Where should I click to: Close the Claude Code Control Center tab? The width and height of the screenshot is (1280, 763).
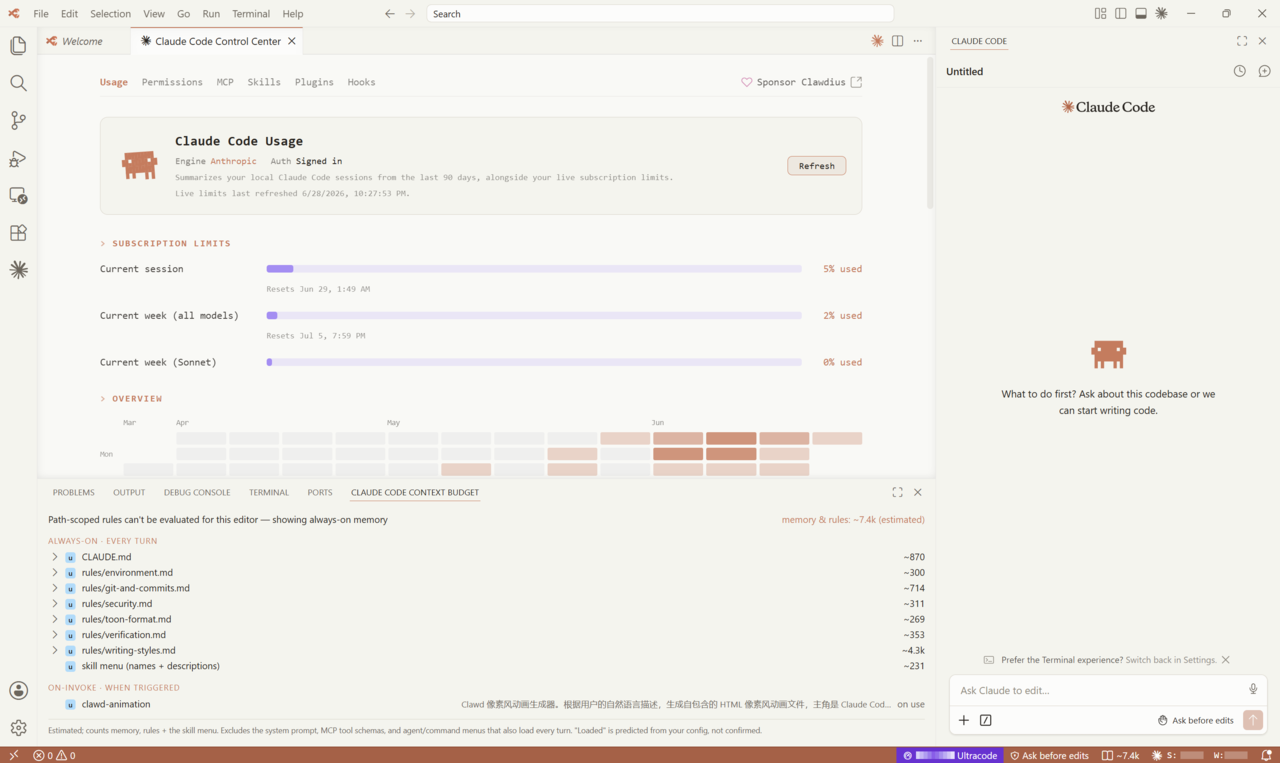[x=292, y=41]
